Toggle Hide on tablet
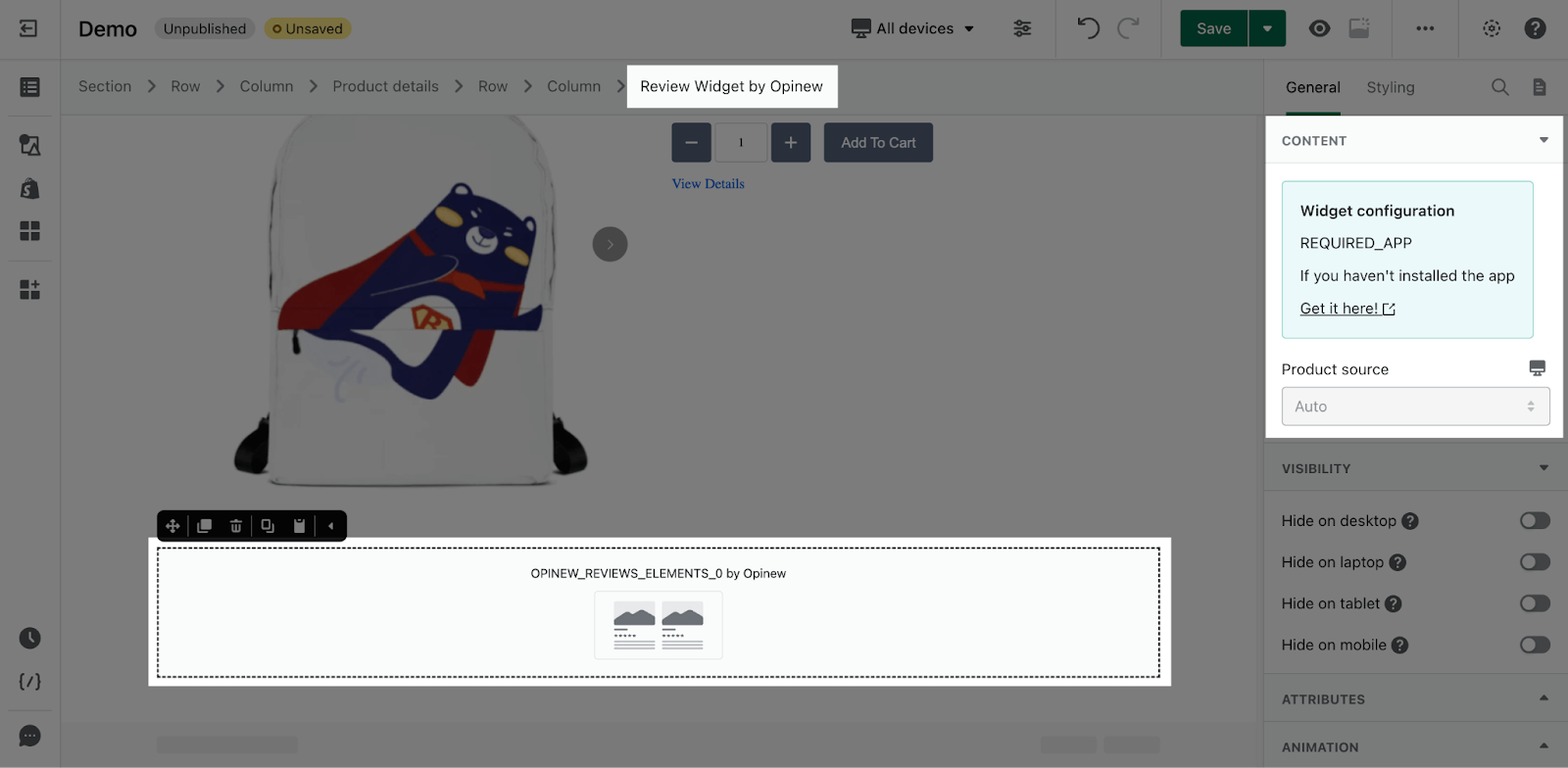1568x768 pixels. point(1535,602)
